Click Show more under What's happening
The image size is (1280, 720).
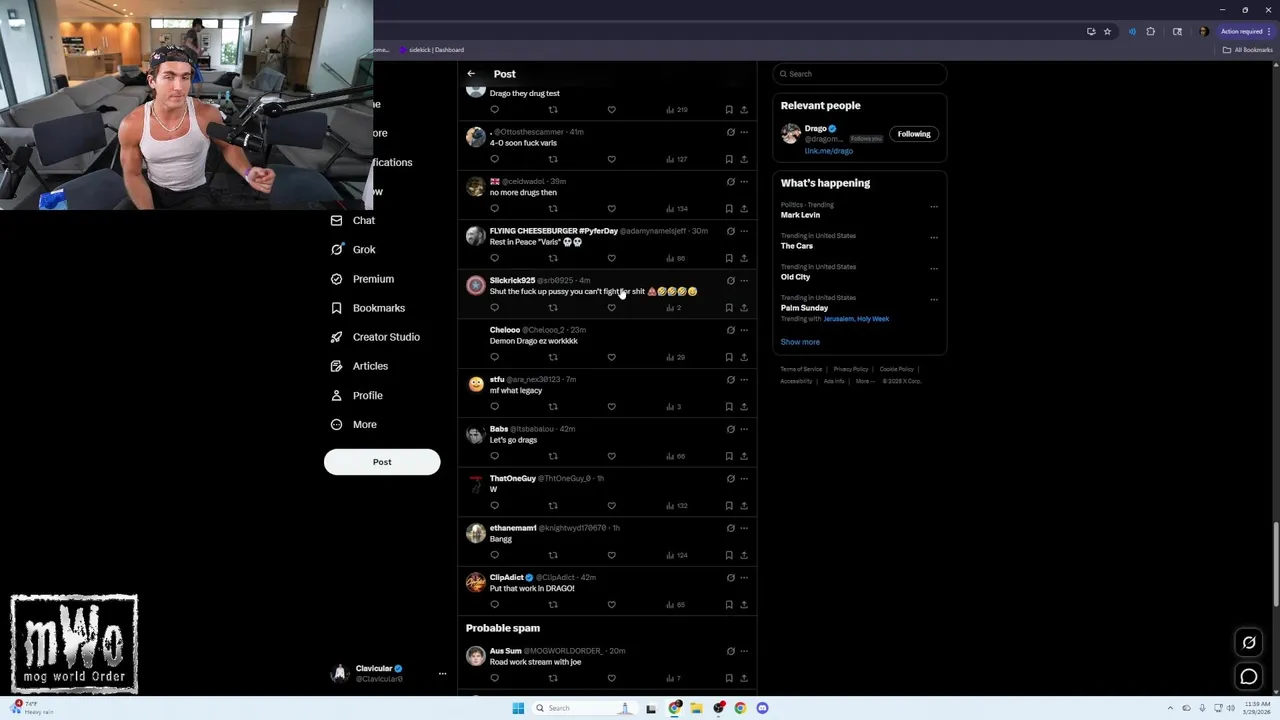click(x=800, y=342)
